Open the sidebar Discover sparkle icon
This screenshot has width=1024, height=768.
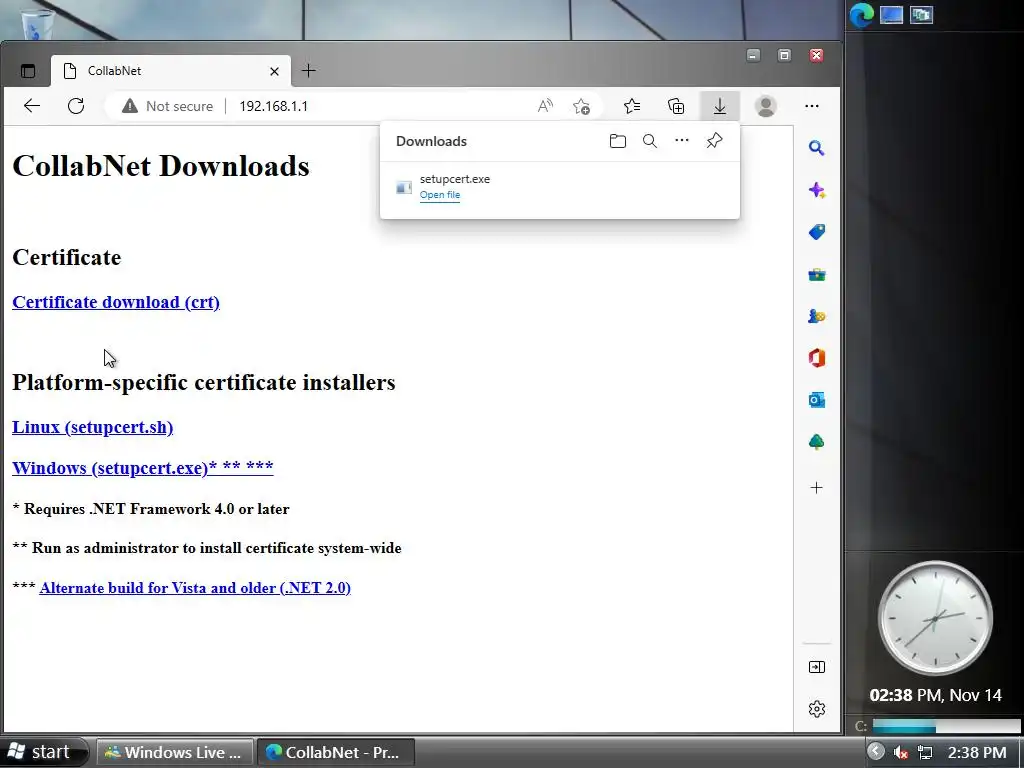816,190
